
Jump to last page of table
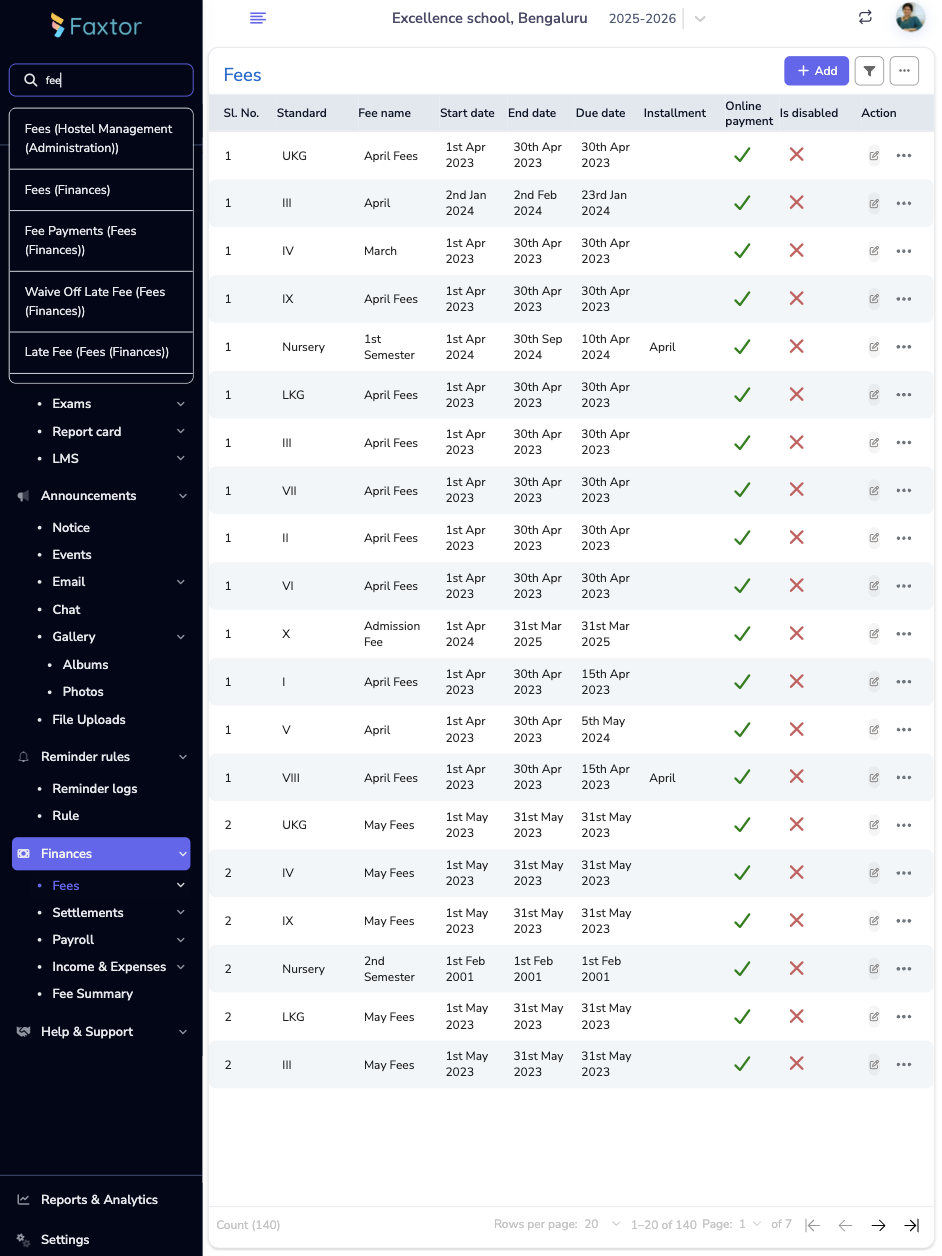(x=911, y=1225)
